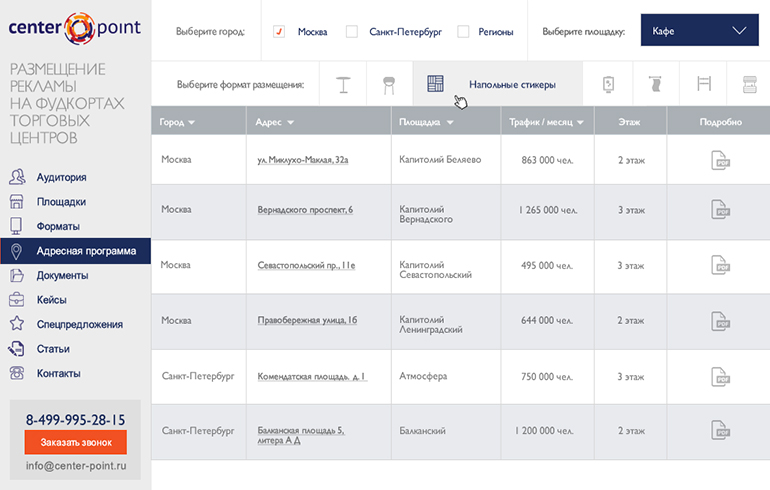The height and width of the screenshot is (490, 770).
Task: Click the Площадки storefront icon
Action: click(17, 201)
